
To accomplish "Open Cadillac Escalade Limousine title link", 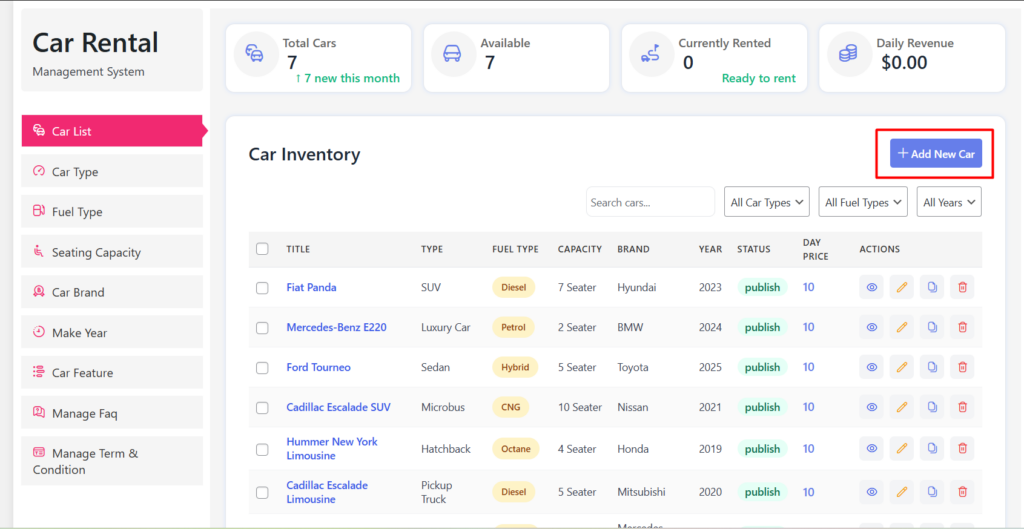I will [x=327, y=492].
